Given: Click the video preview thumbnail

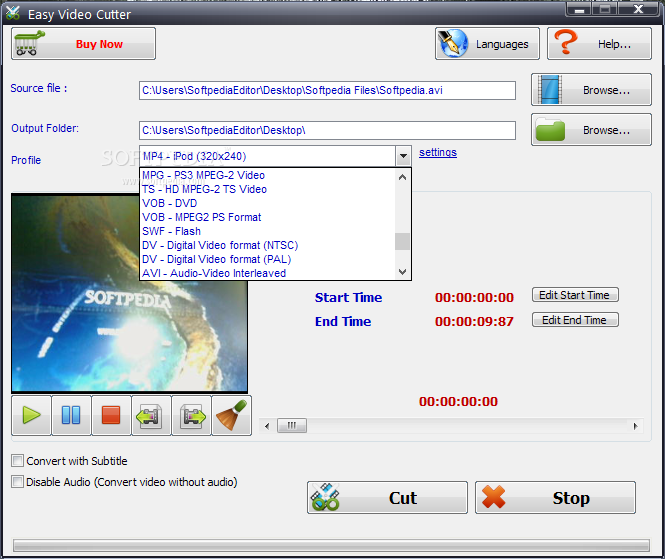Looking at the screenshot, I should pos(129,293).
